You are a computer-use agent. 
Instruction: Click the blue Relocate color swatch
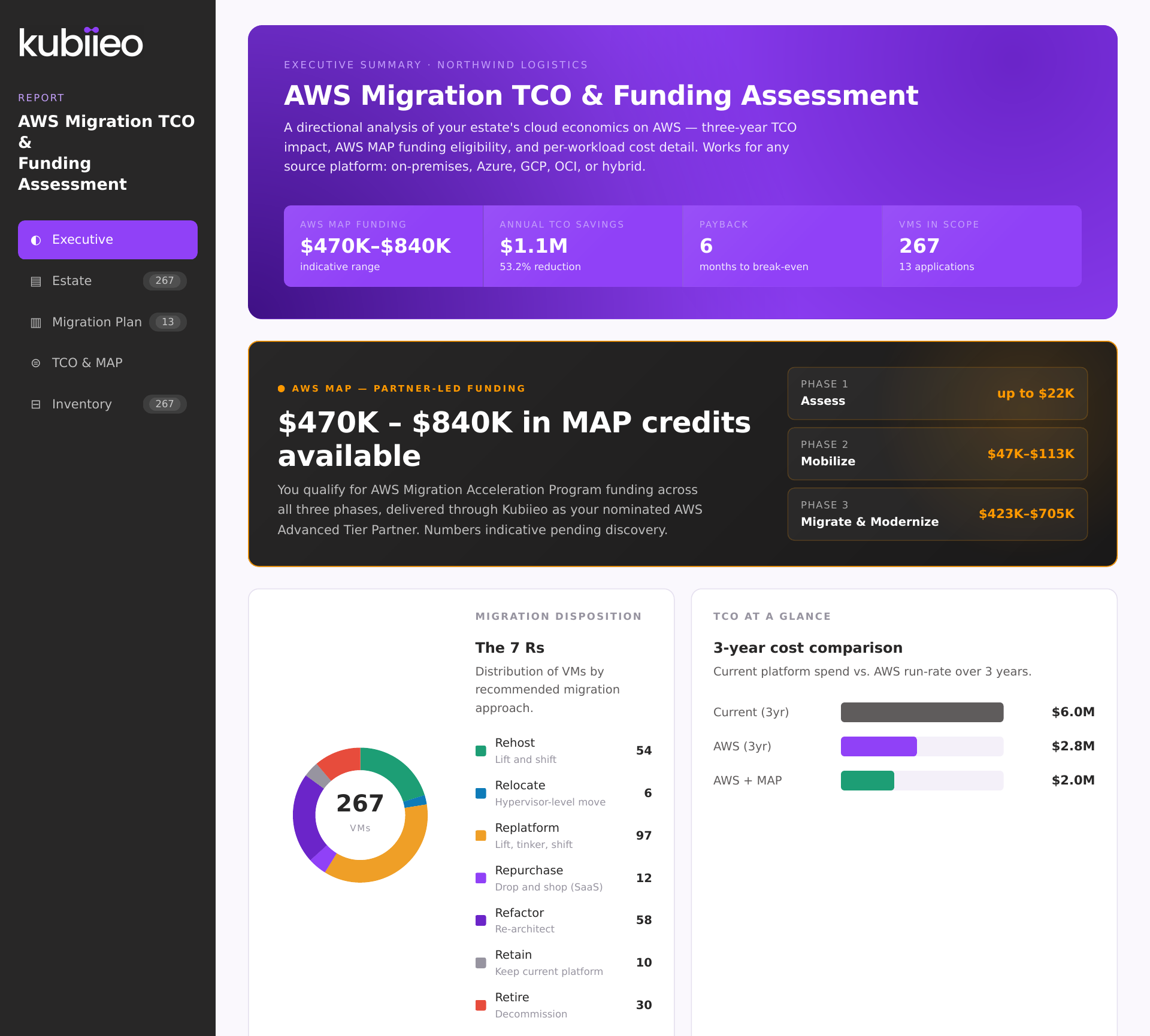[481, 793]
